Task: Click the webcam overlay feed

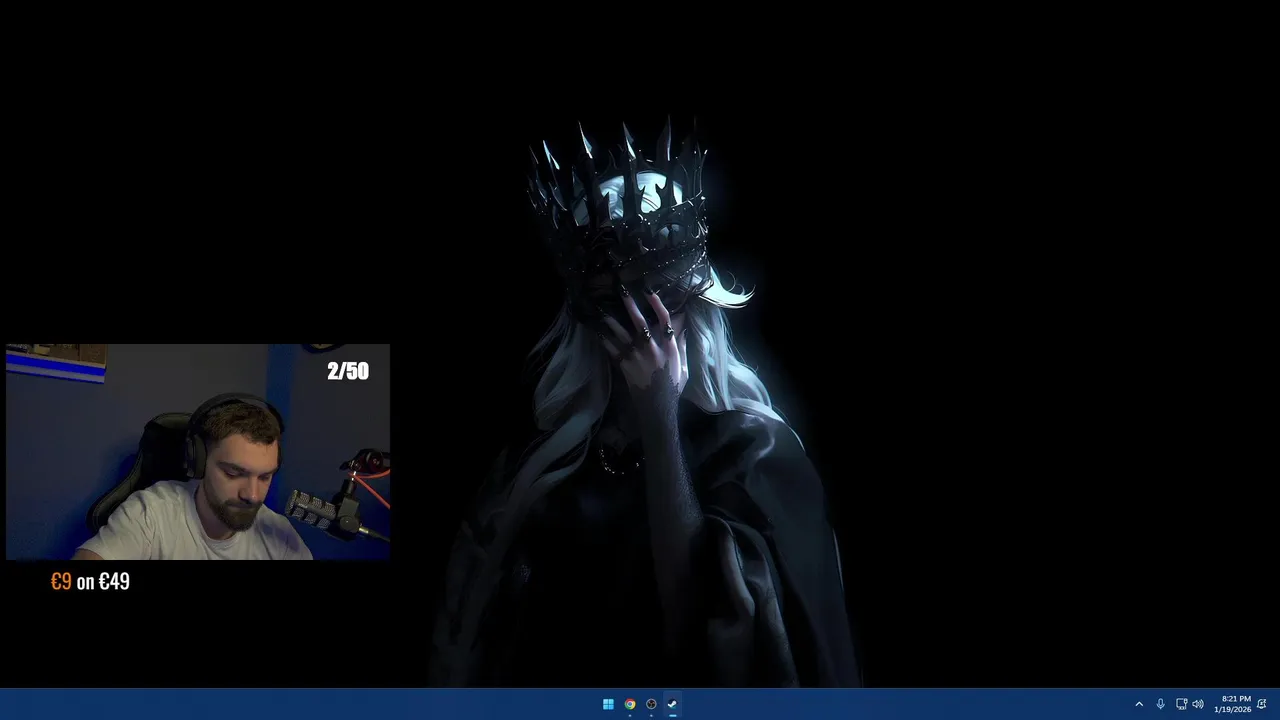Action: (198, 452)
